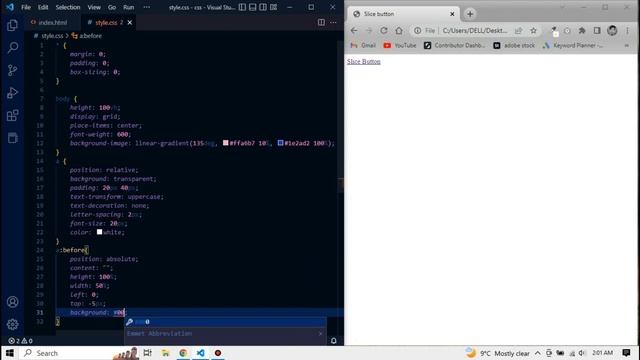The image size is (640, 360).
Task: Toggle Chrome side panel
Action: pyautogui.click(x=597, y=31)
